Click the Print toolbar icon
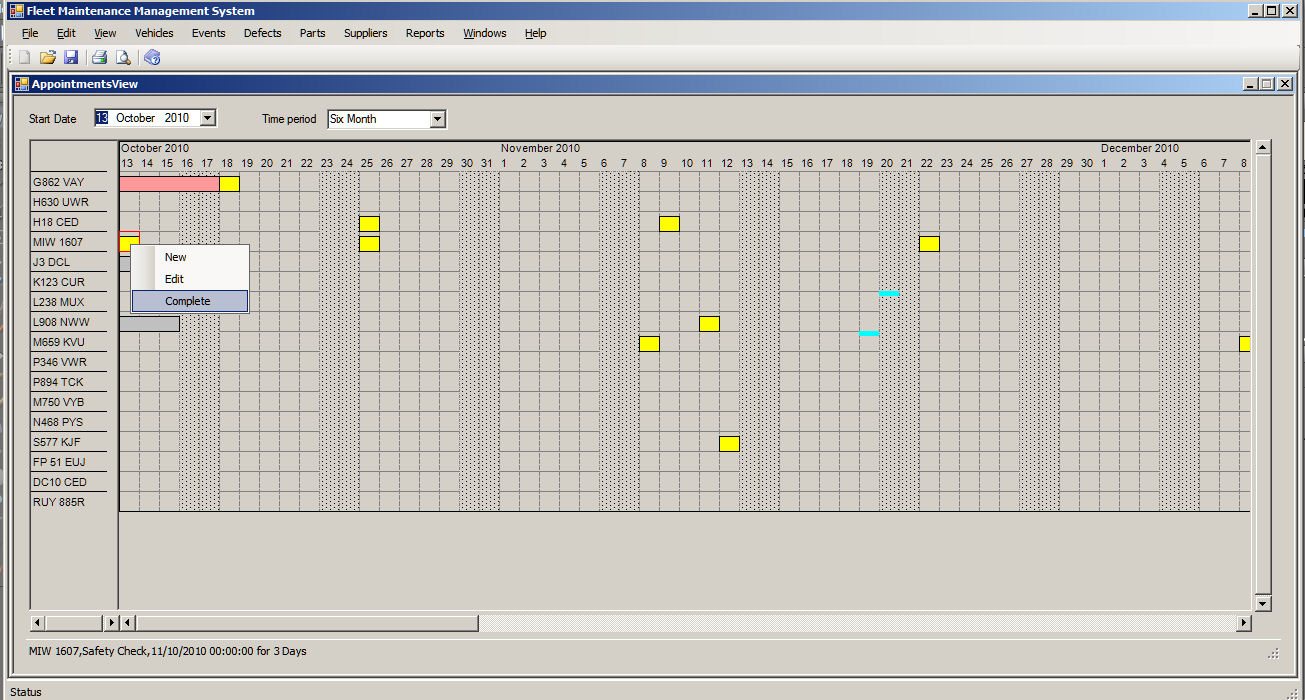This screenshot has width=1305, height=700. pyautogui.click(x=99, y=58)
